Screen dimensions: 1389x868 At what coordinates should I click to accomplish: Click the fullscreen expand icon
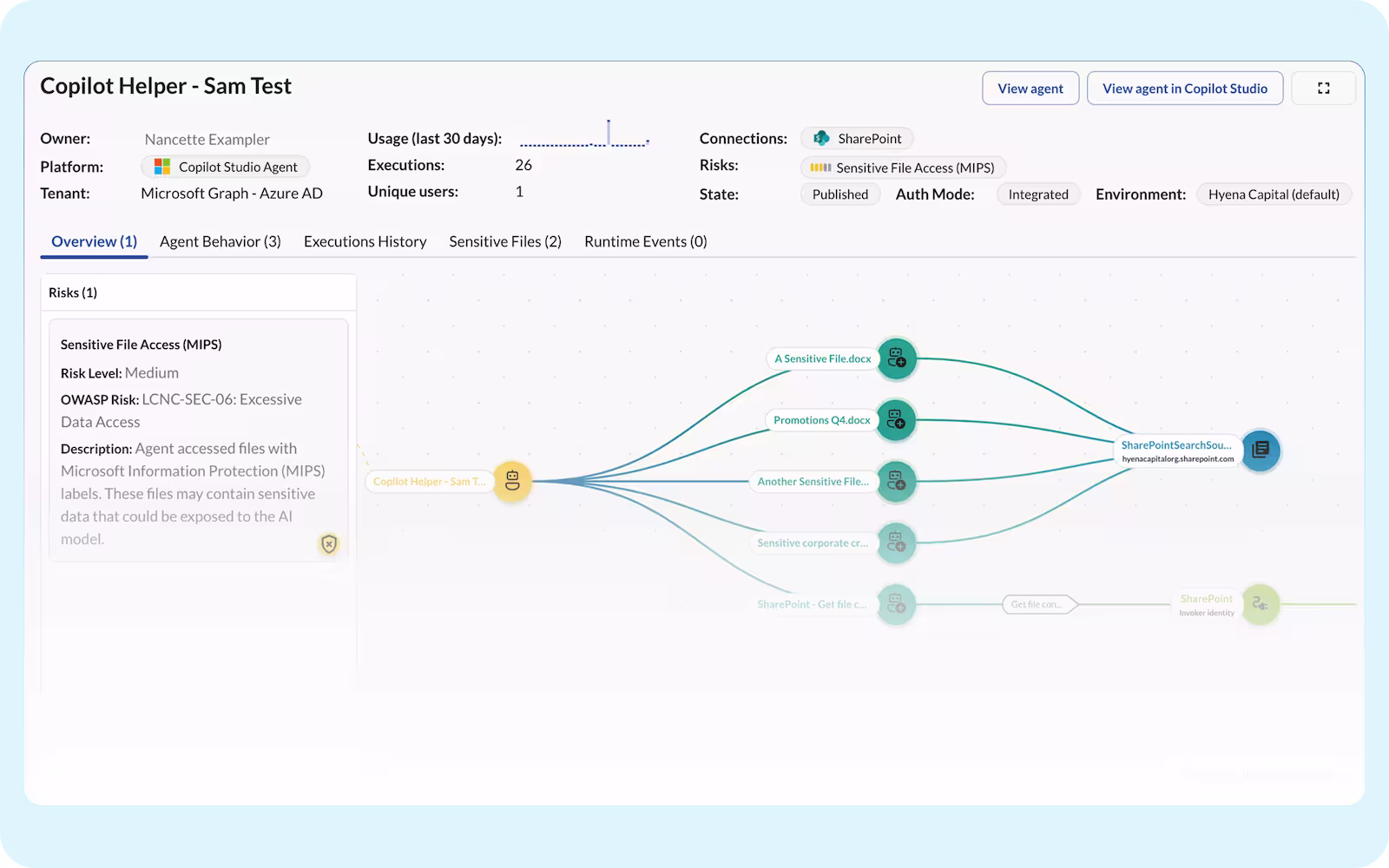coord(1323,88)
